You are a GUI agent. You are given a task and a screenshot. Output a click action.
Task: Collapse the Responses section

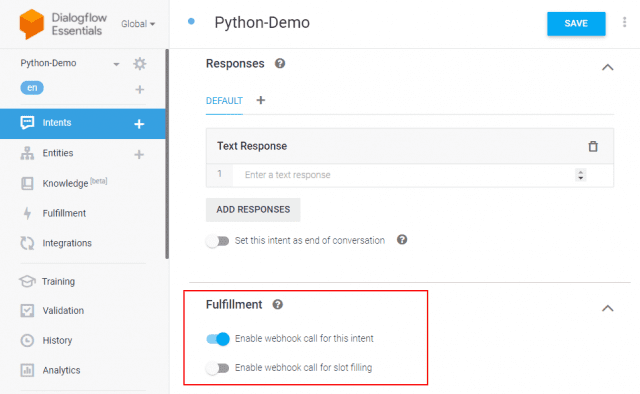tap(608, 67)
